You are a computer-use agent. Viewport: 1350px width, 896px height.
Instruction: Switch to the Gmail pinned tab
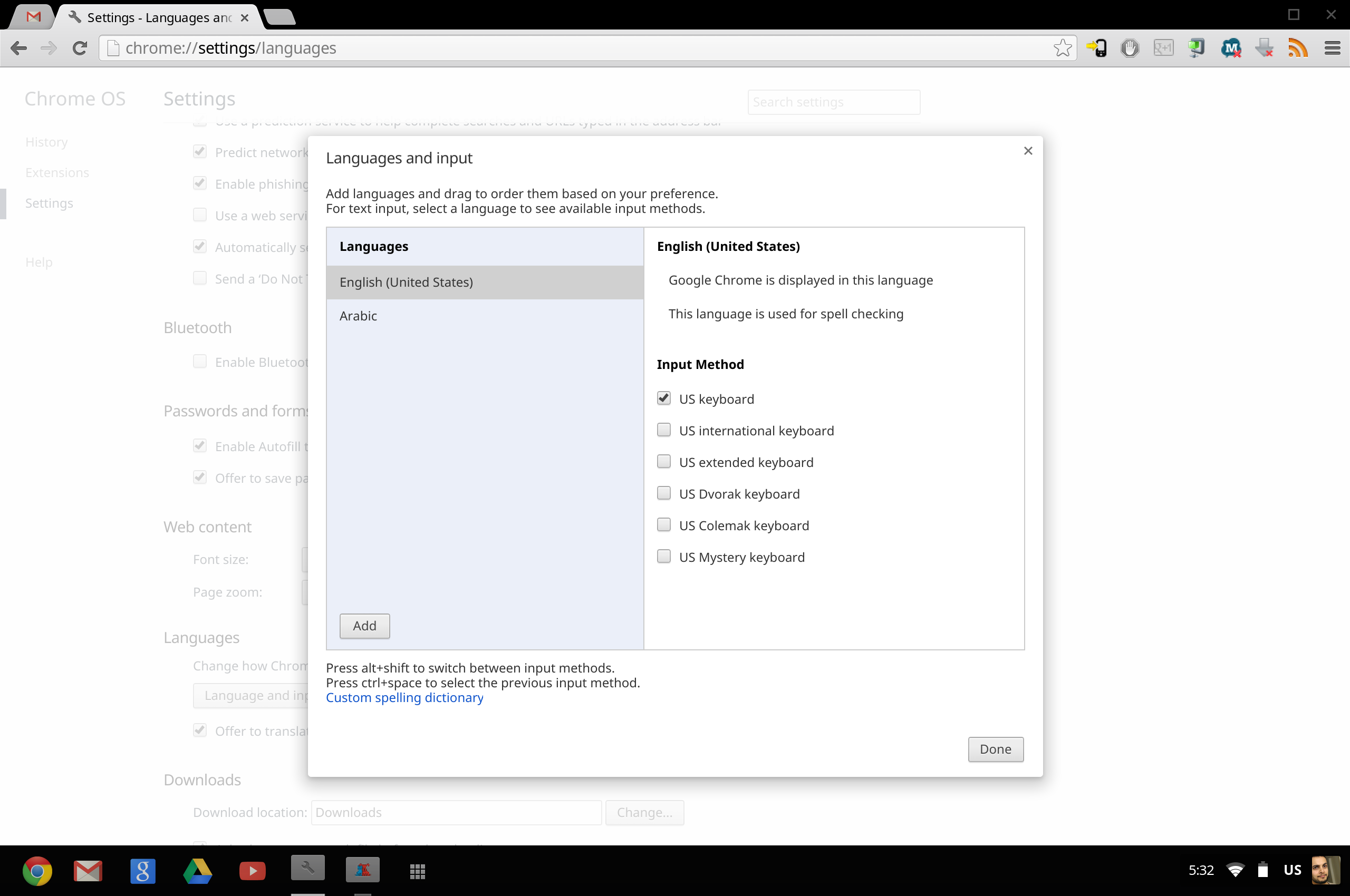(x=34, y=16)
